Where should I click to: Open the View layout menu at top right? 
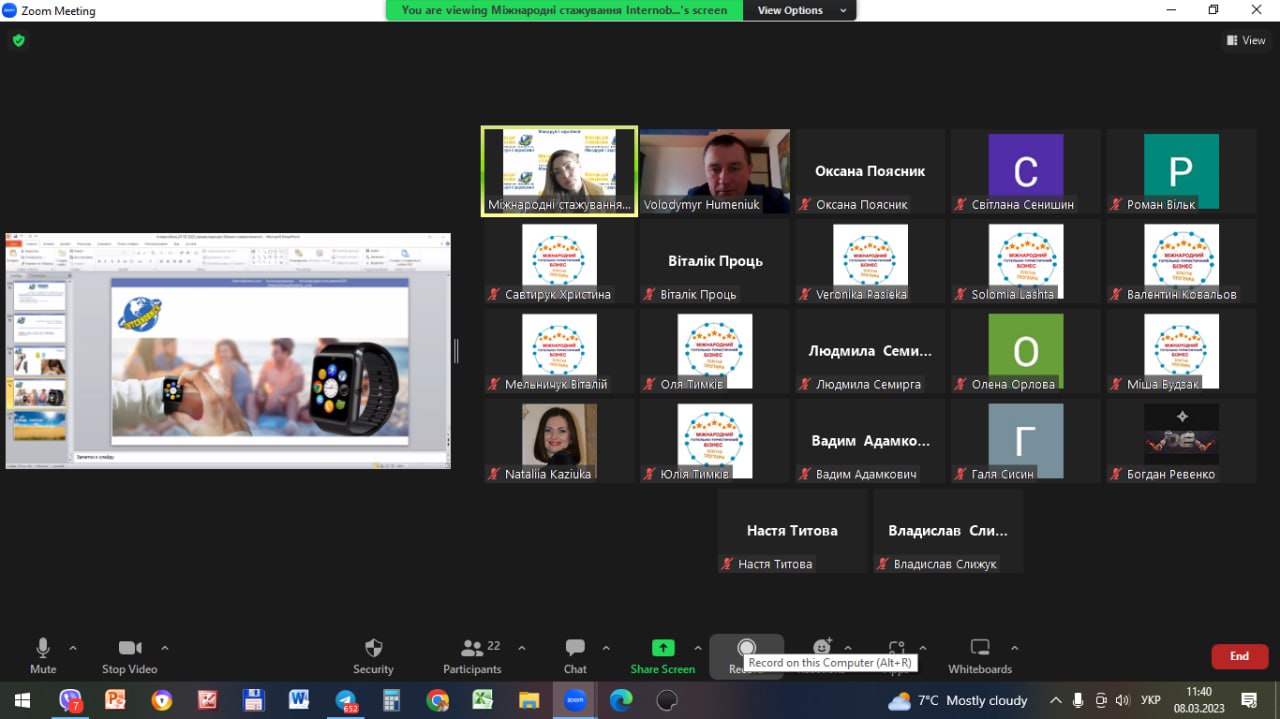click(1246, 41)
